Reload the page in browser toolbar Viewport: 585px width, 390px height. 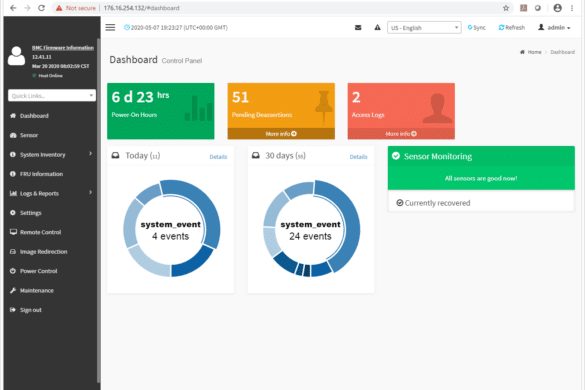pos(41,8)
